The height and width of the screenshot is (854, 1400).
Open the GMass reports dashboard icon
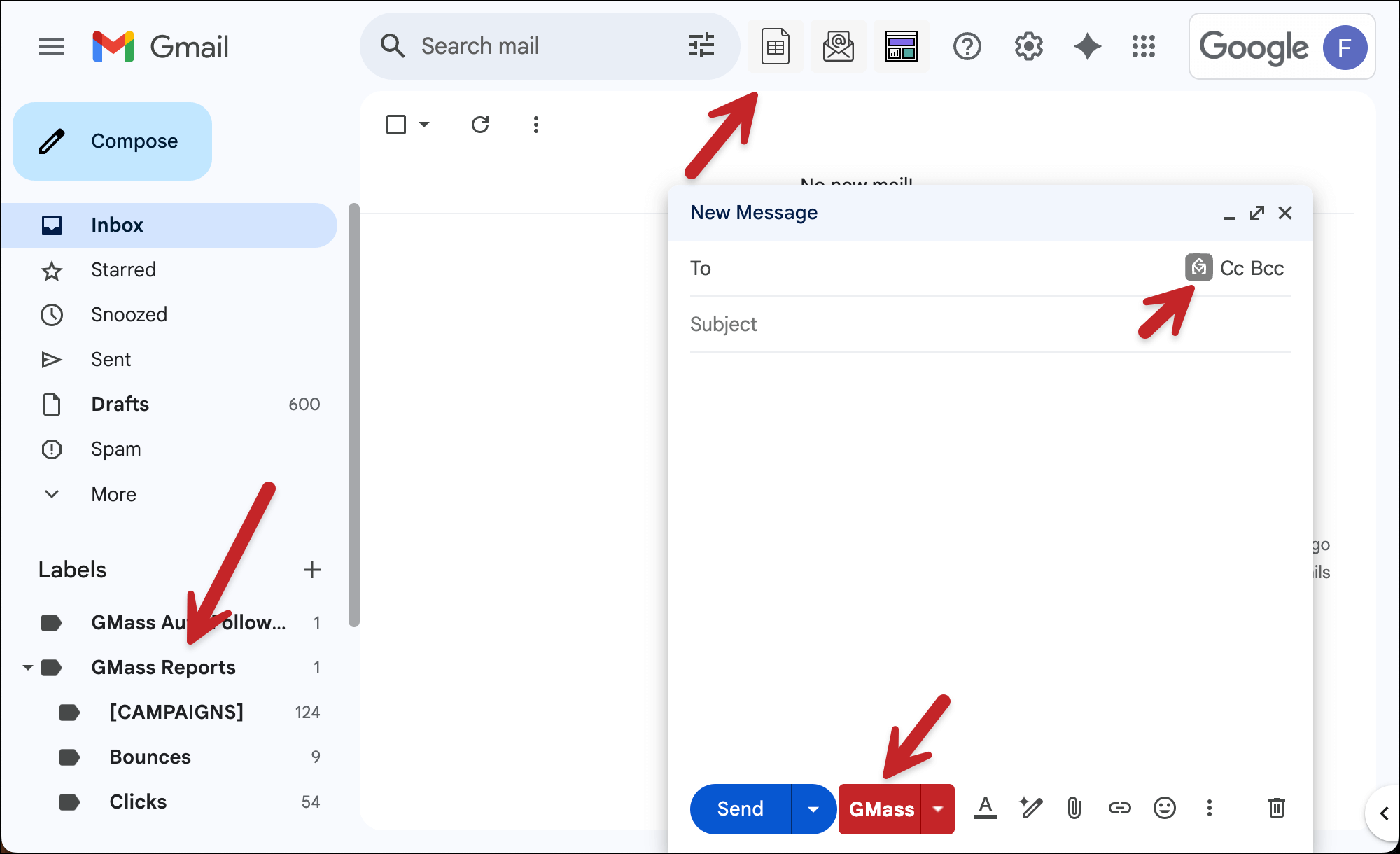coord(902,46)
